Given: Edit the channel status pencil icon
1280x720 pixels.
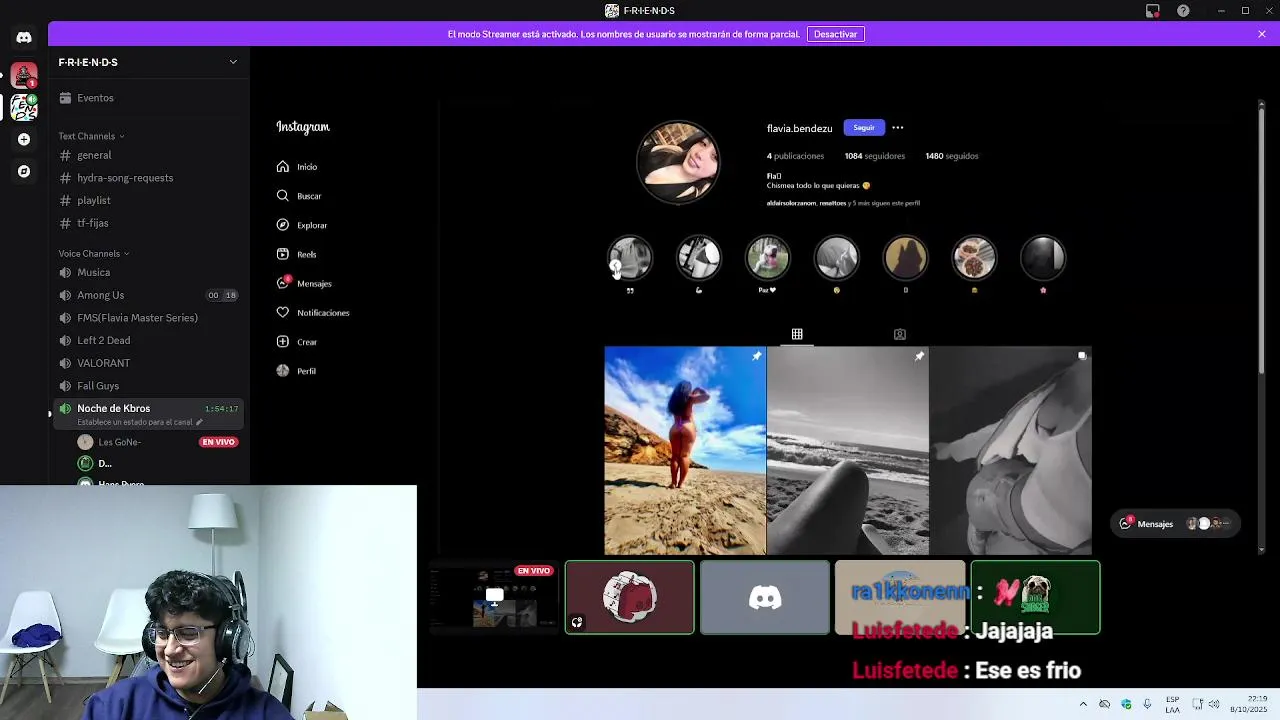Looking at the screenshot, I should tap(199, 422).
